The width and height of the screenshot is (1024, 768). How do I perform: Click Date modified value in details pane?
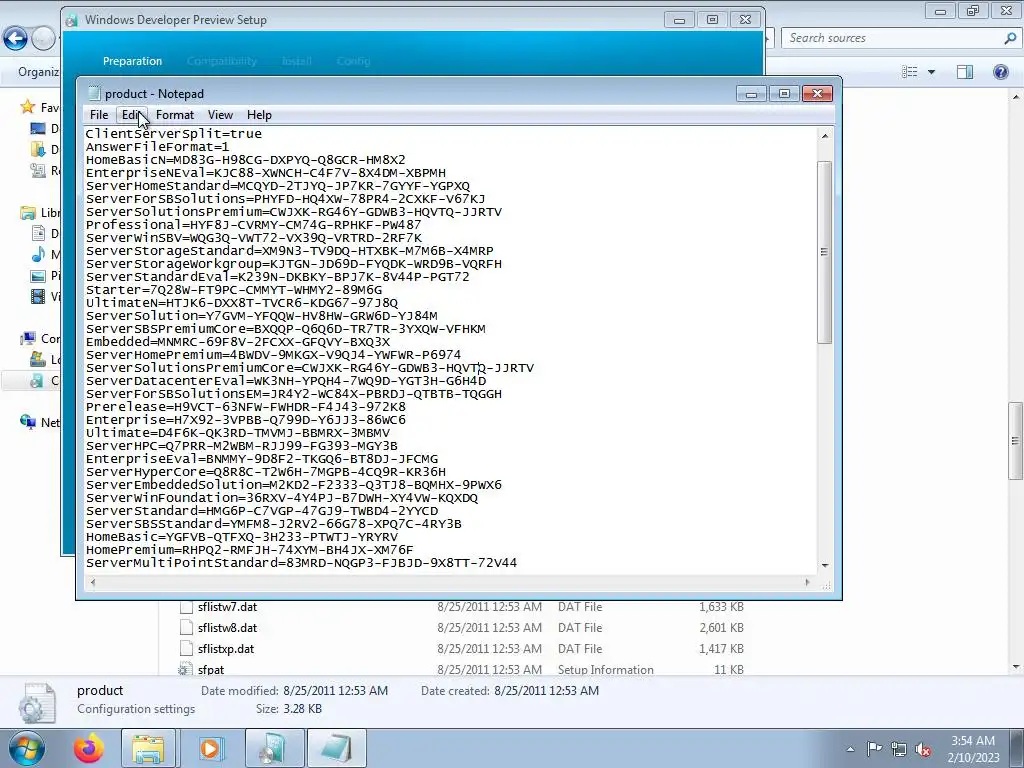point(335,690)
